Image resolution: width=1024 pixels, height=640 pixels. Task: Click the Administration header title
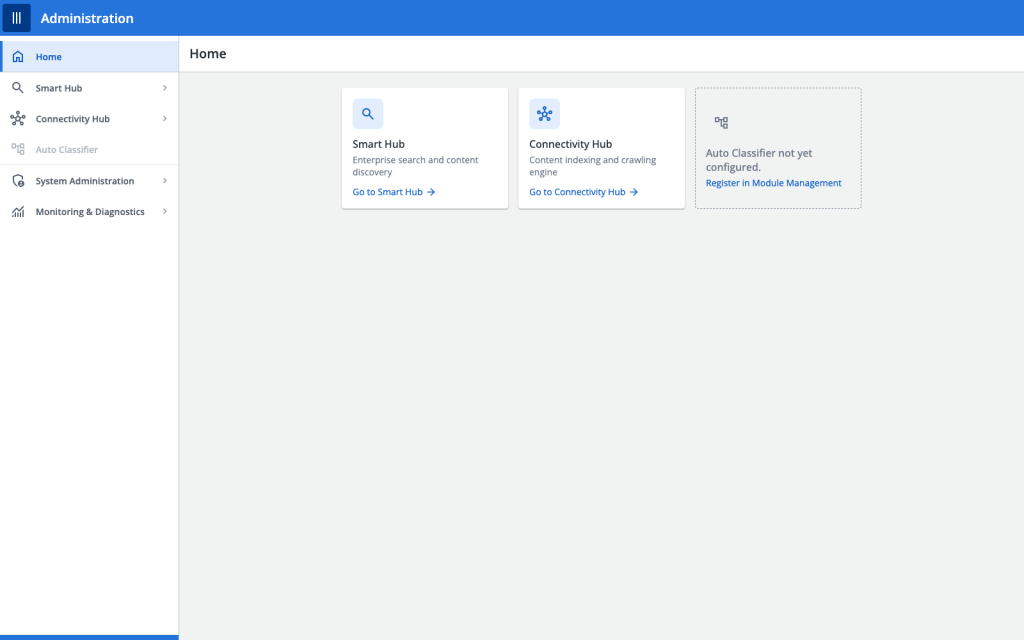(x=87, y=18)
